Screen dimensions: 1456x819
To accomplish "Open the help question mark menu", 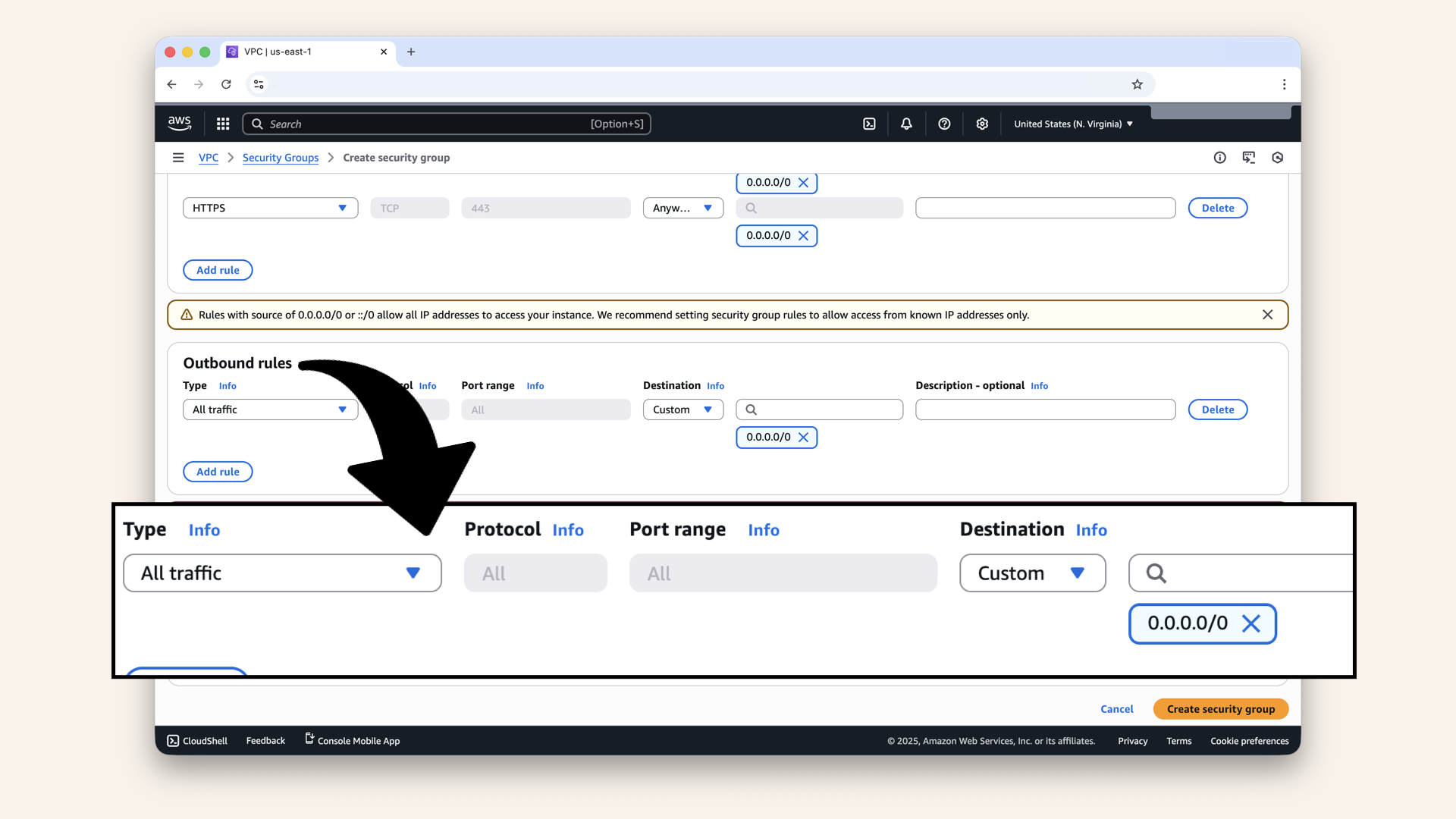I will [944, 124].
